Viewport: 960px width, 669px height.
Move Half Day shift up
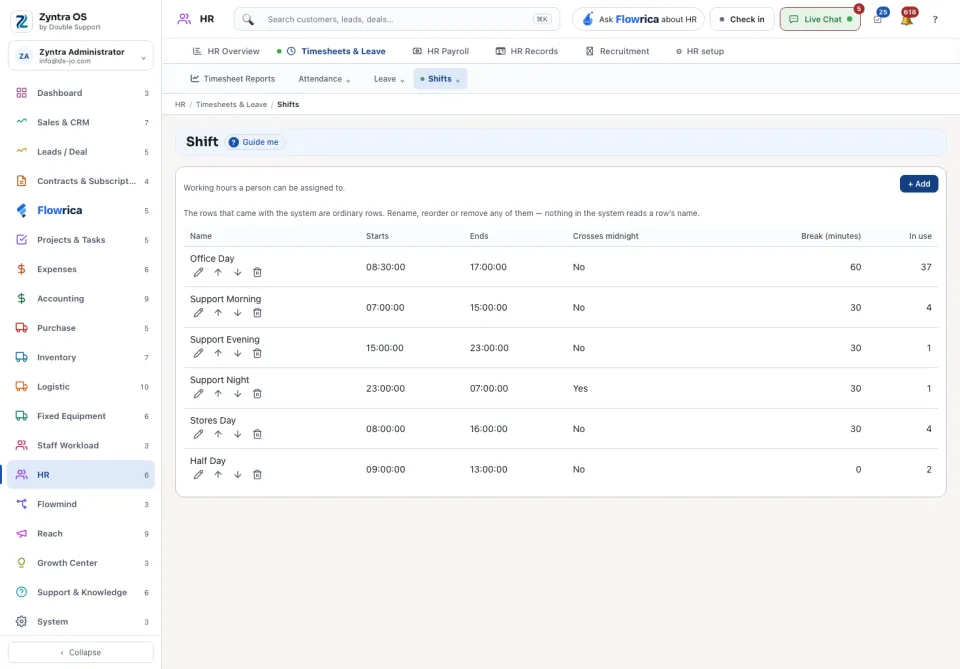[x=218, y=474]
